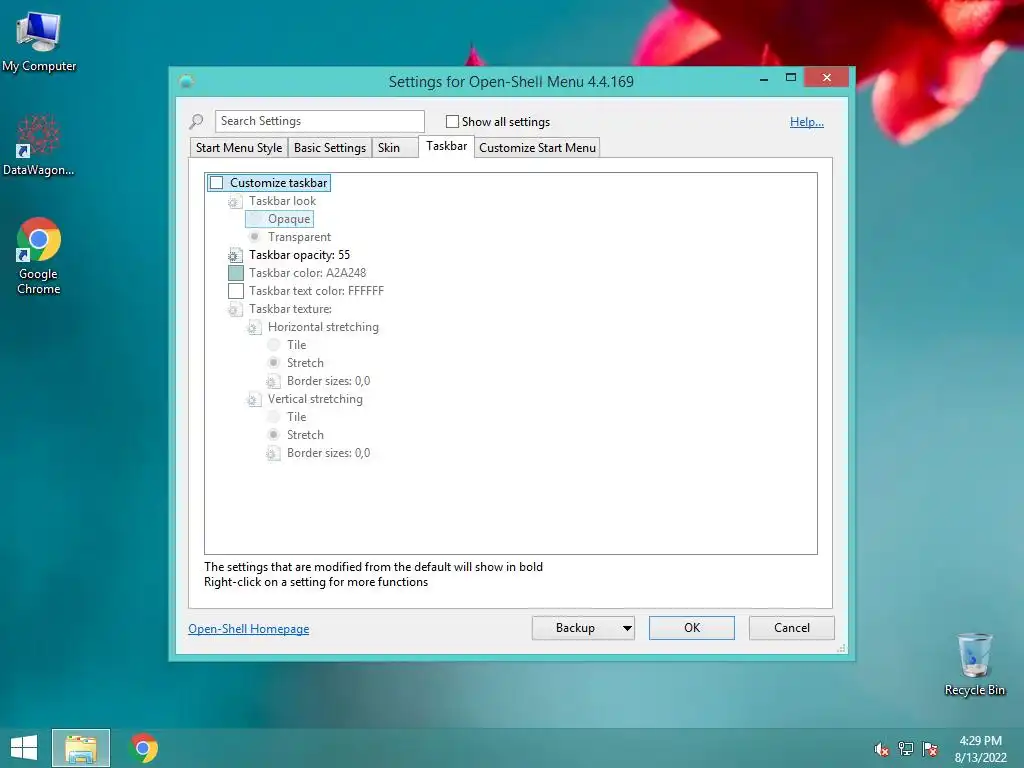Open My Computer desktop icon
The image size is (1024, 768).
click(x=39, y=42)
